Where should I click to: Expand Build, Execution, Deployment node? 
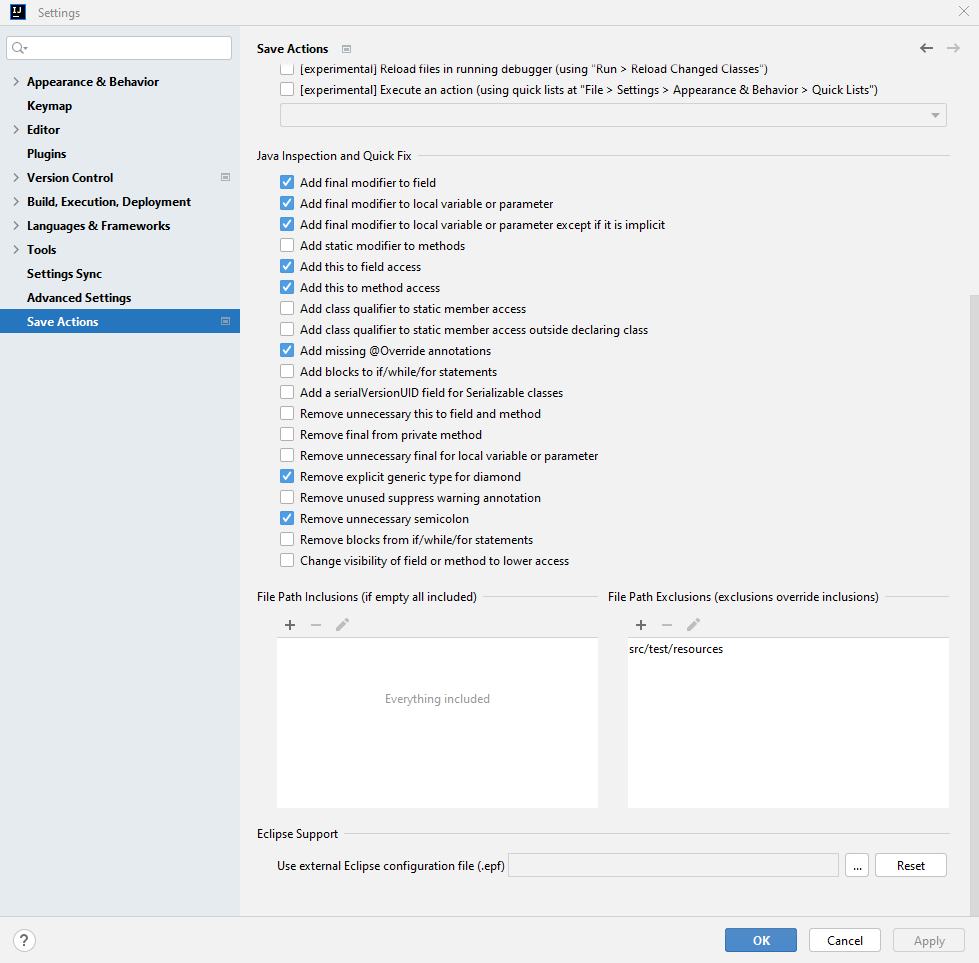click(16, 202)
